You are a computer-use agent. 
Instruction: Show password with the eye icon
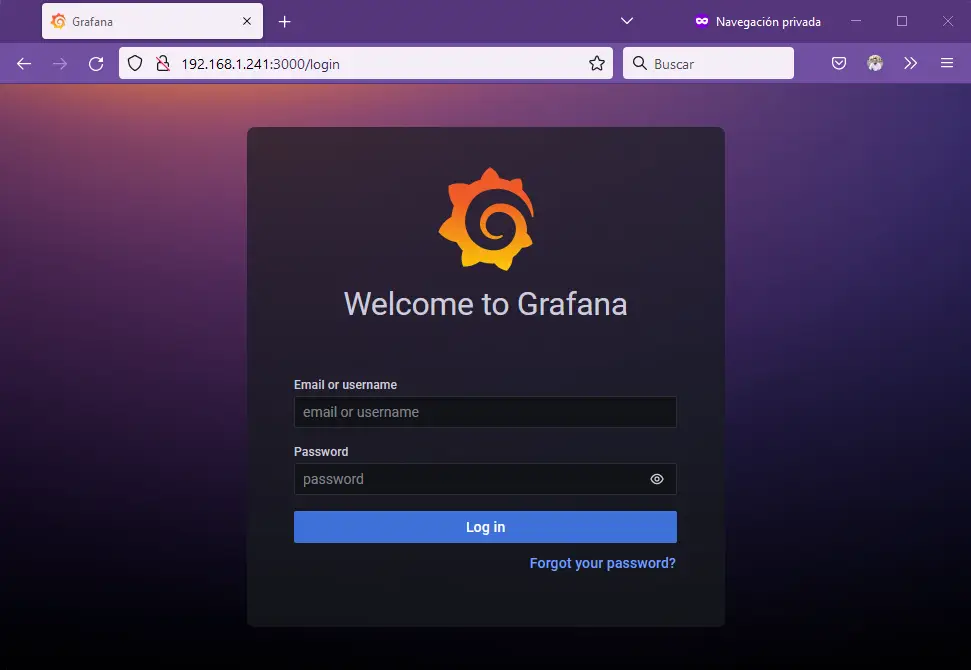pos(657,479)
